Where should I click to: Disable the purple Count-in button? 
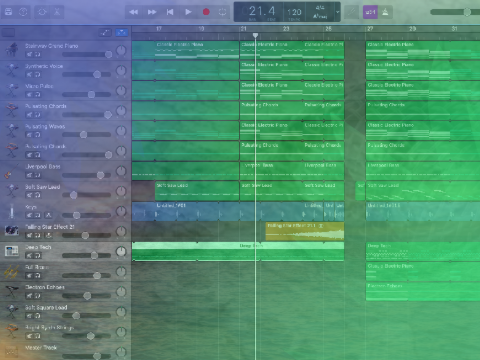click(x=370, y=12)
